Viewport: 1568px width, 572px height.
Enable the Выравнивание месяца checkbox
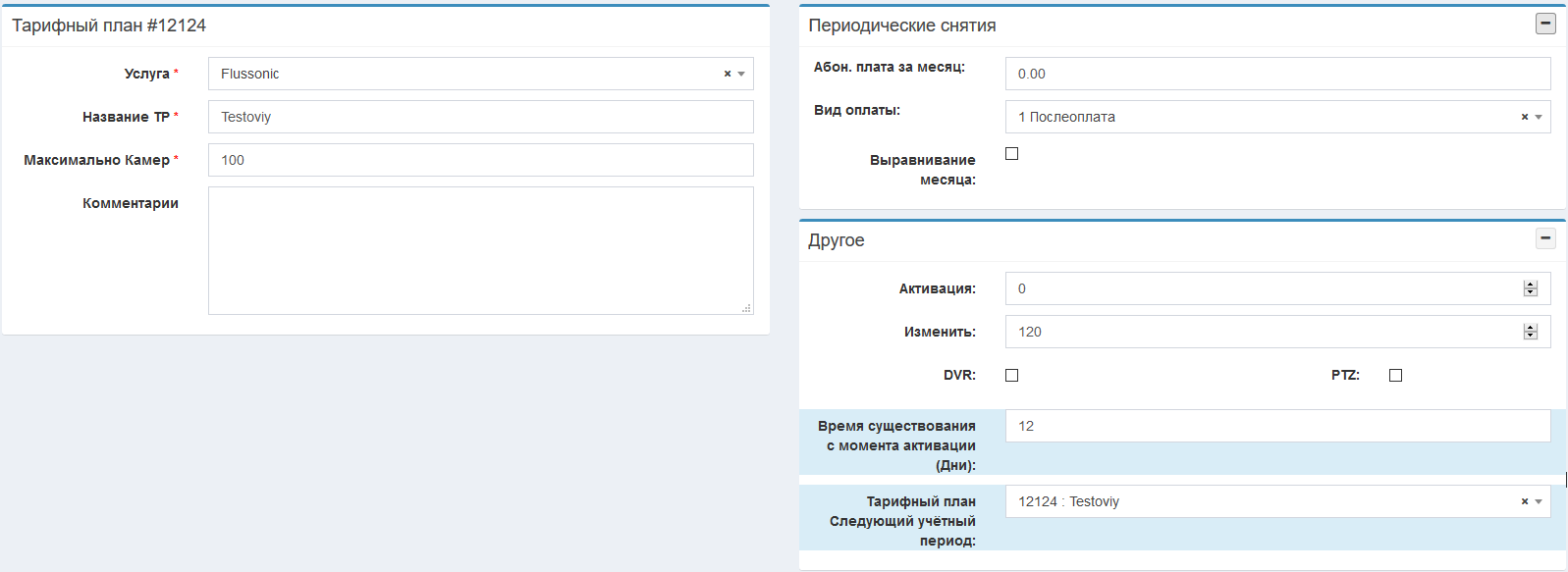tap(1012, 154)
